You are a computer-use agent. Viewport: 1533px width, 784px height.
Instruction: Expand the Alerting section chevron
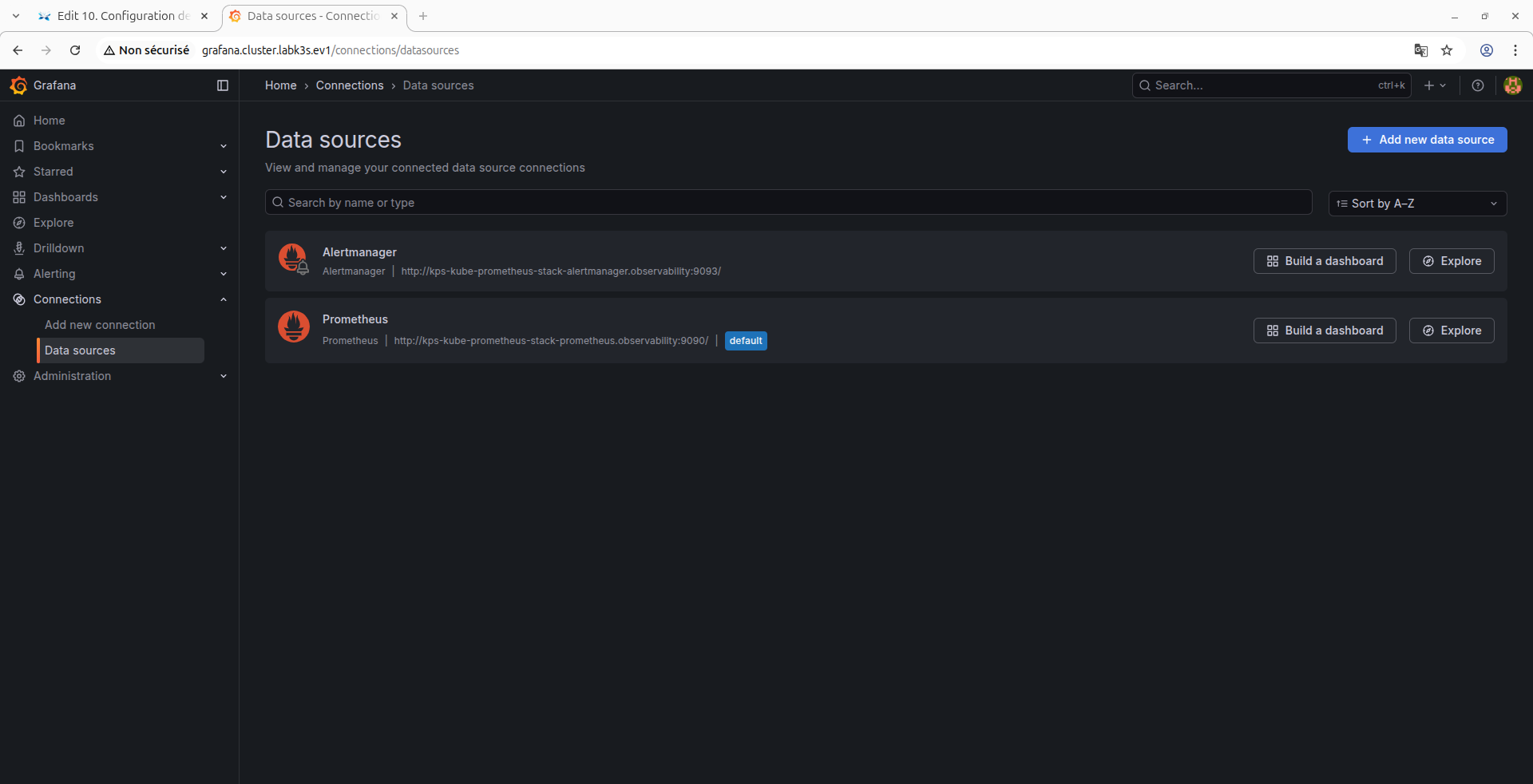coord(224,274)
